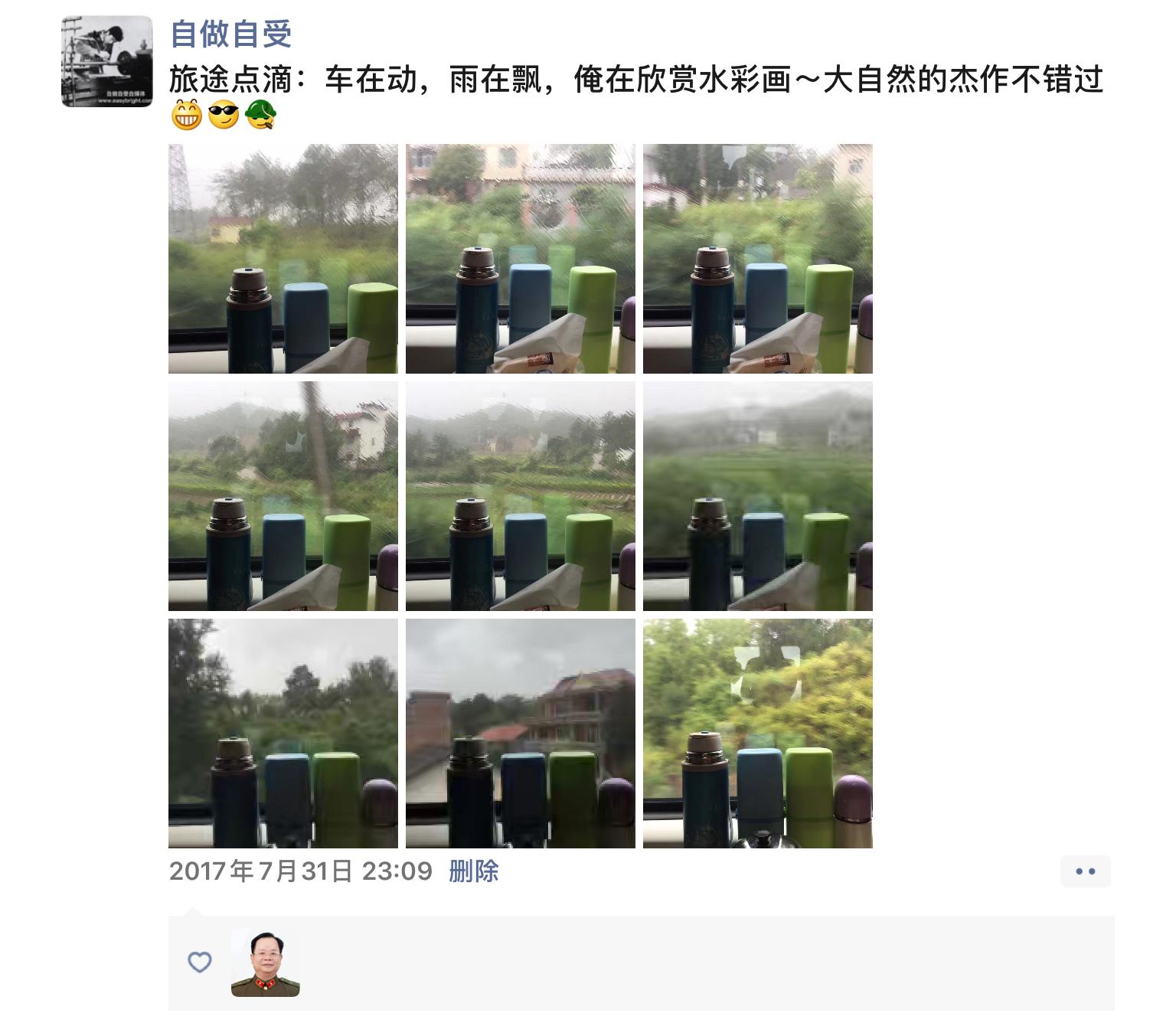Image resolution: width=1176 pixels, height=1013 pixels.
Task: Click the grinning face emoji
Action: (187, 116)
